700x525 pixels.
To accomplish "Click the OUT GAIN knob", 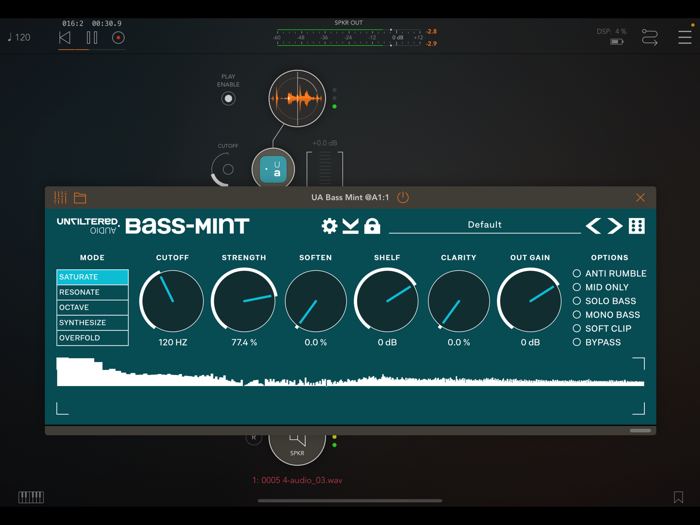I will tap(530, 300).
